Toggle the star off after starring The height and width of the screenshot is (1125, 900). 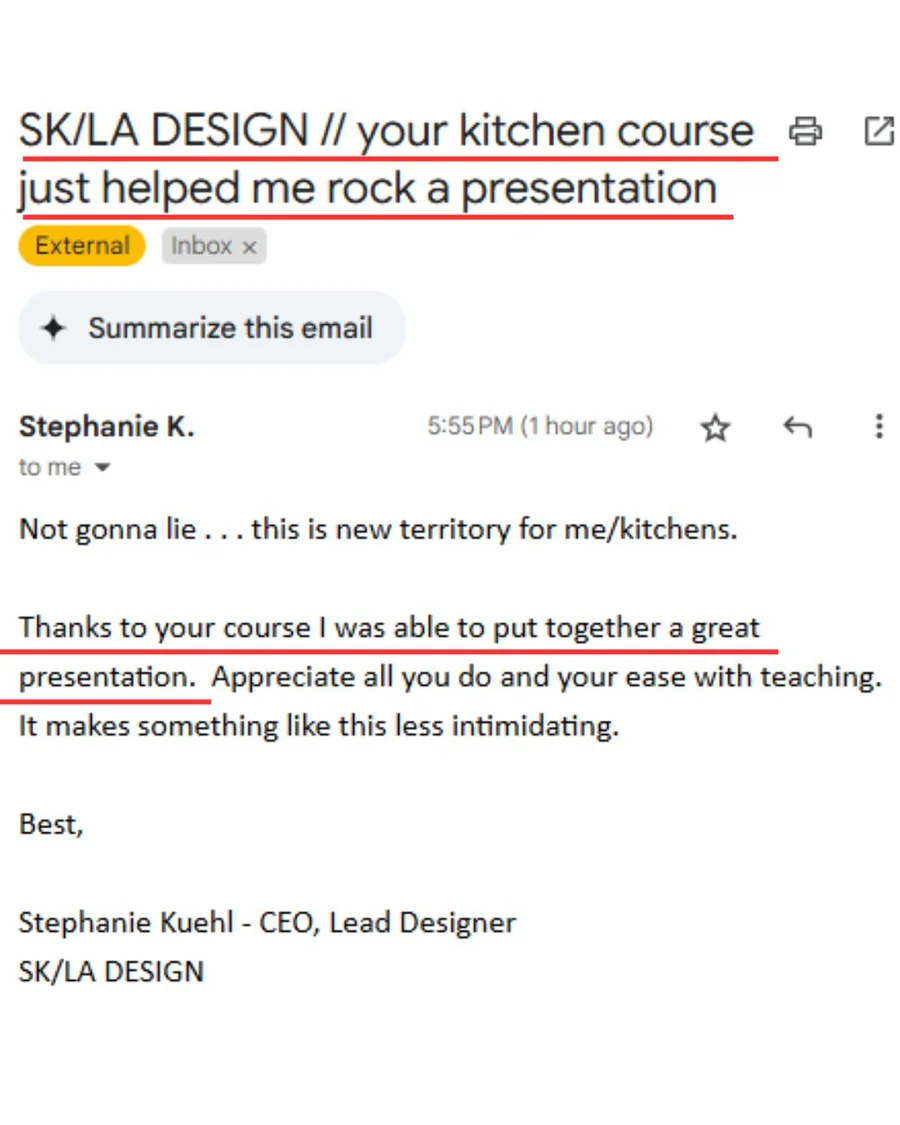click(x=716, y=427)
